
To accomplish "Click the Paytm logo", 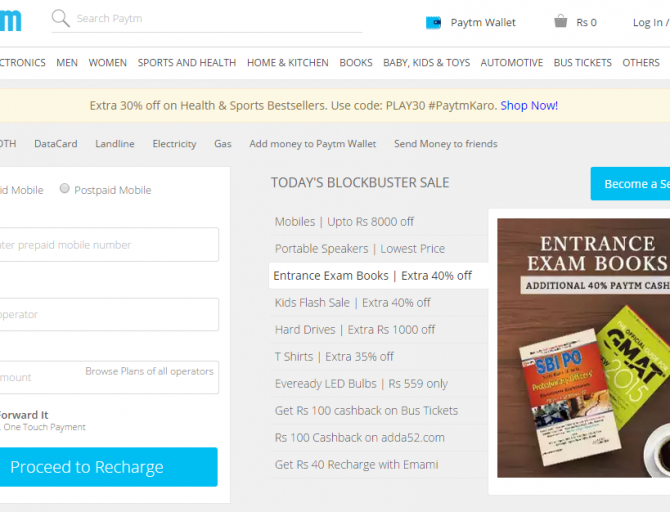I will coord(10,20).
